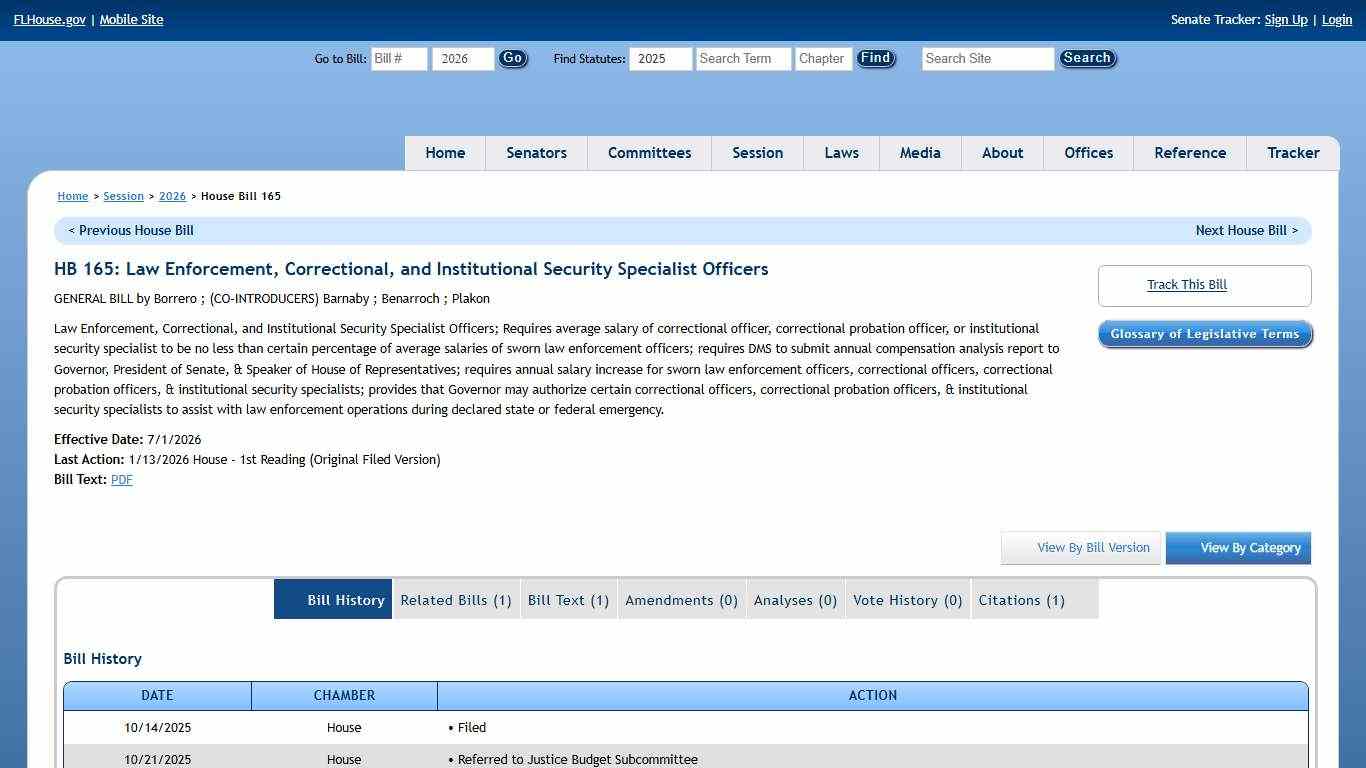Open the Senators menu
This screenshot has width=1366, height=768.
coord(536,153)
